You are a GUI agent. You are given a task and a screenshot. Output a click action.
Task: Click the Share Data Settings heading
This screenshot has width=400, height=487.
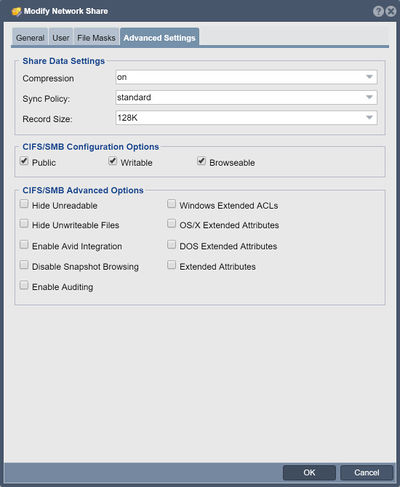[x=64, y=61]
